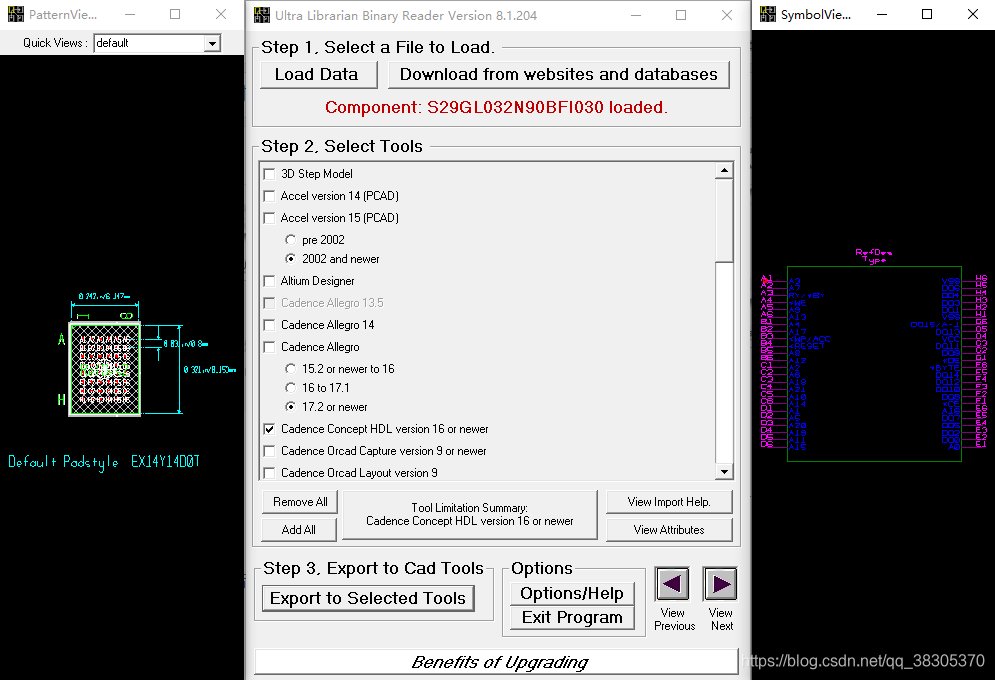
Task: Uncheck Cadence Concept HDL version 16 or newer
Action: (x=269, y=429)
